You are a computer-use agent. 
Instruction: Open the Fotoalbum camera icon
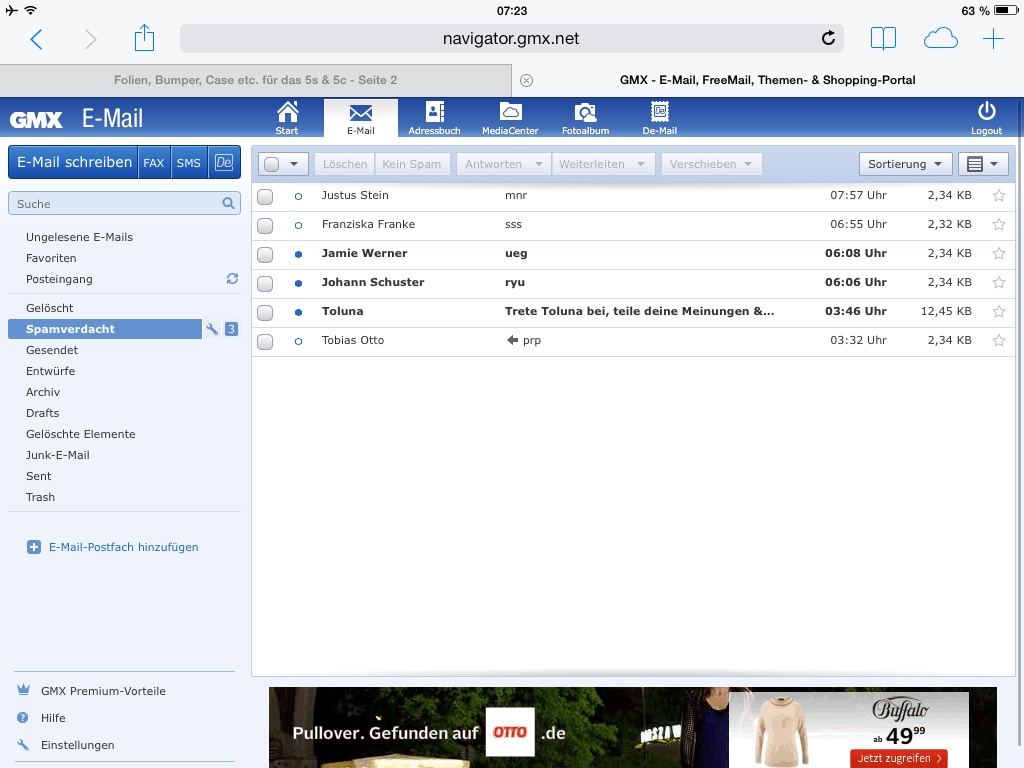point(585,116)
